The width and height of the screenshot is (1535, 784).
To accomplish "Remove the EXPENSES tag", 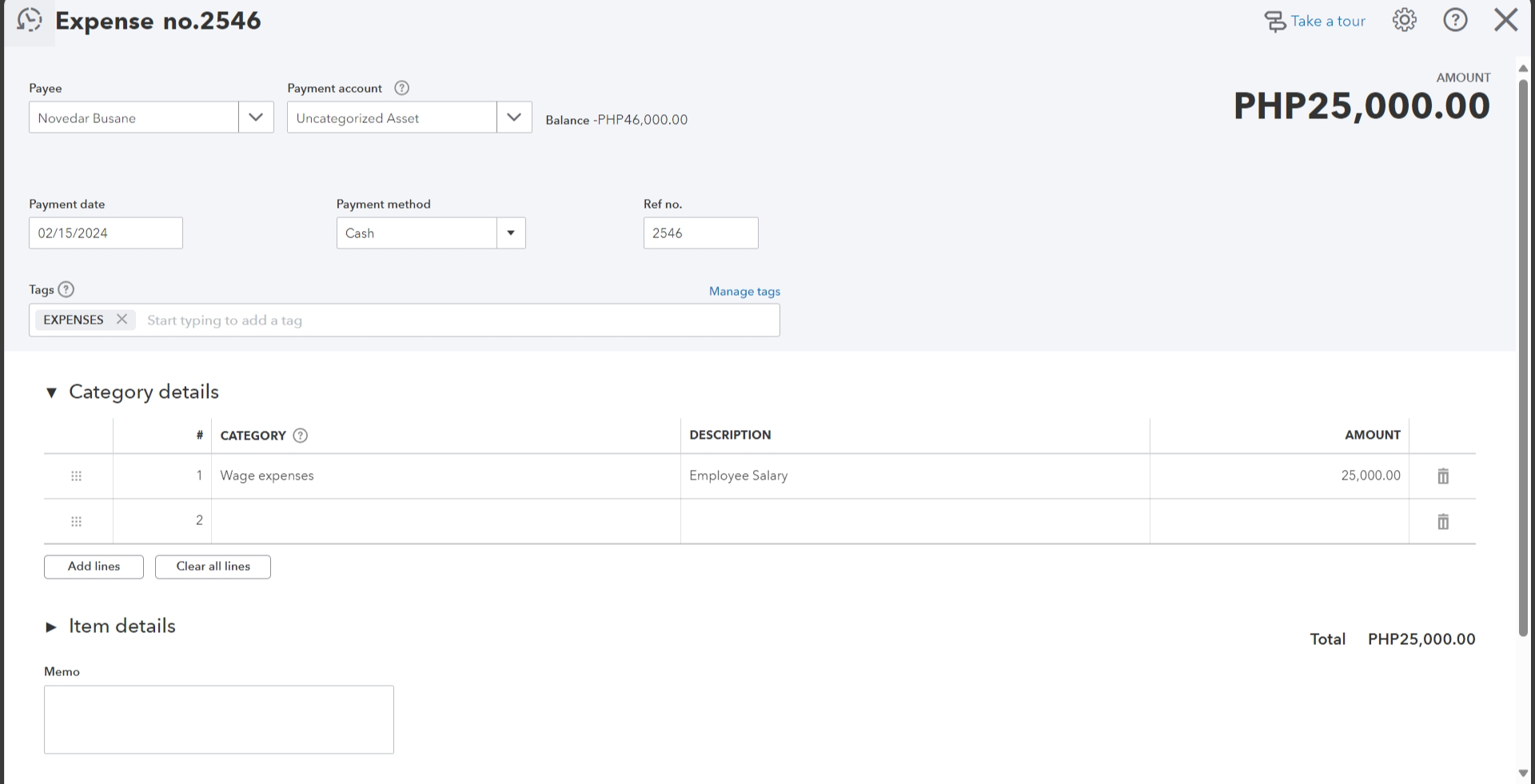I will (x=122, y=320).
